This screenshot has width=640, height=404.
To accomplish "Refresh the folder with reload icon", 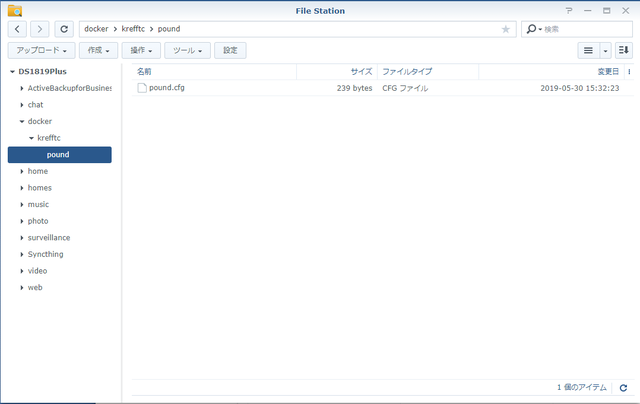I will (64, 29).
